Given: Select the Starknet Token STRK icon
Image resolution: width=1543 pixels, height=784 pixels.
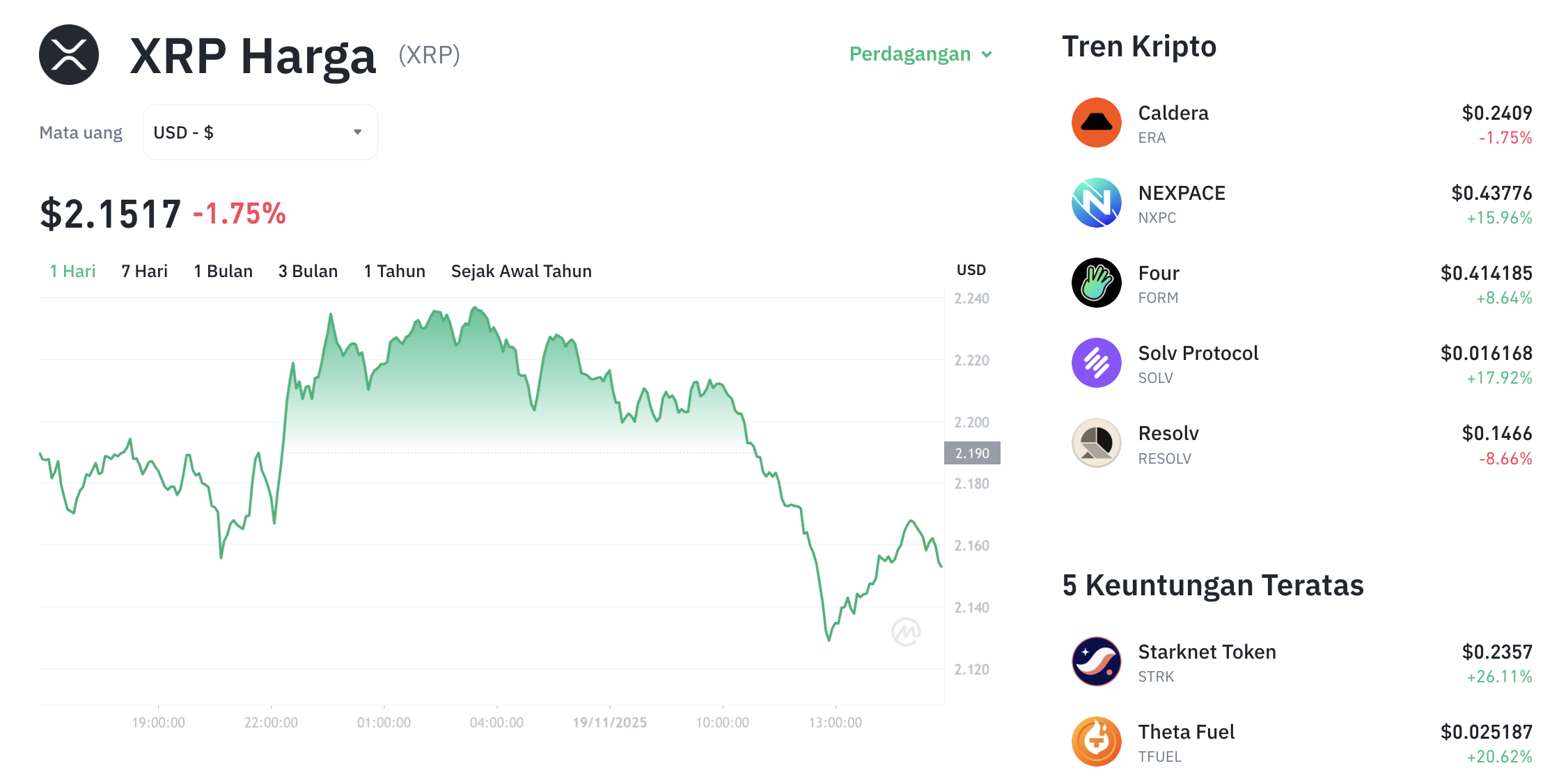Looking at the screenshot, I should click(x=1096, y=661).
